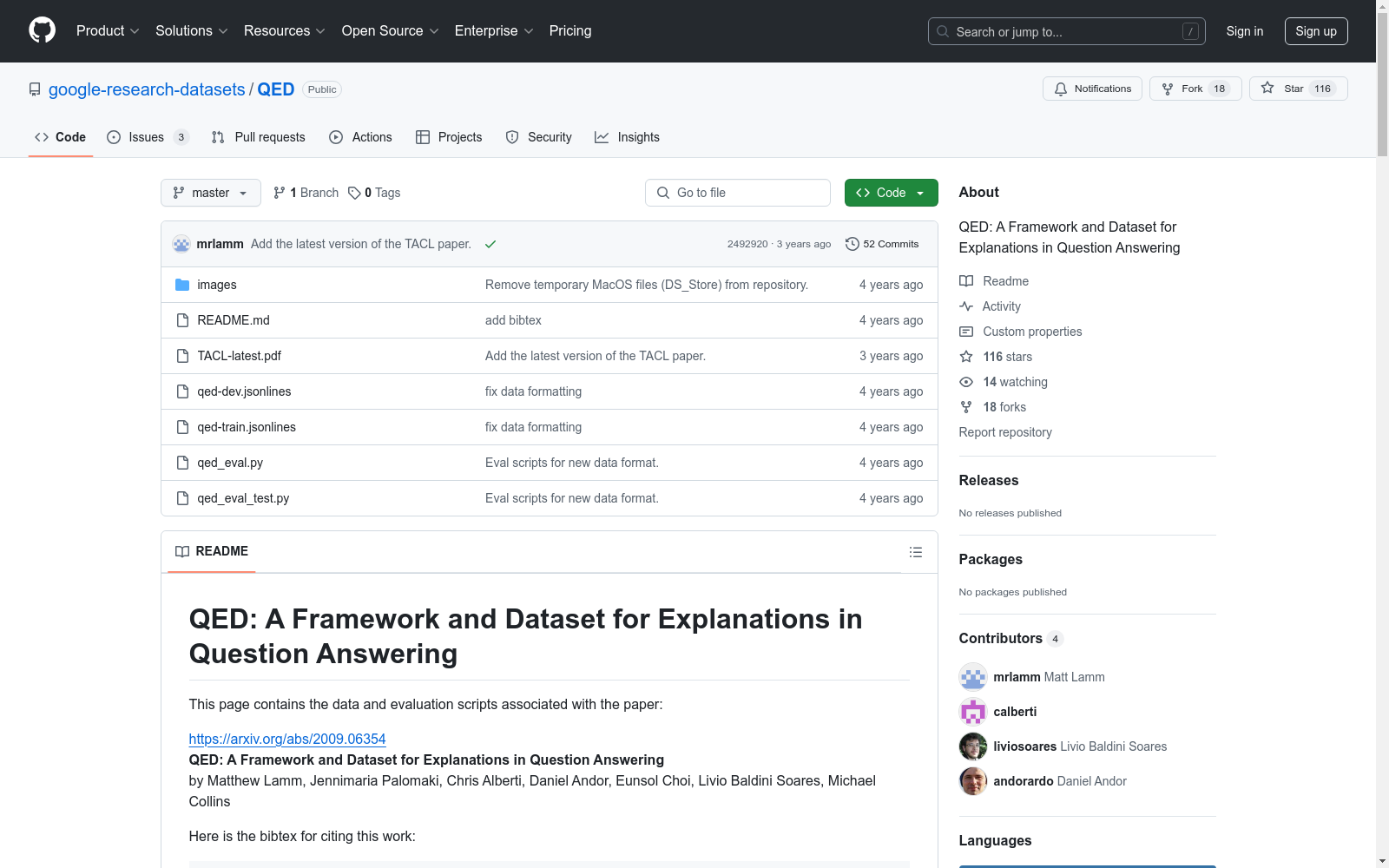
Task: Open the Pricing page
Action: coord(570,30)
